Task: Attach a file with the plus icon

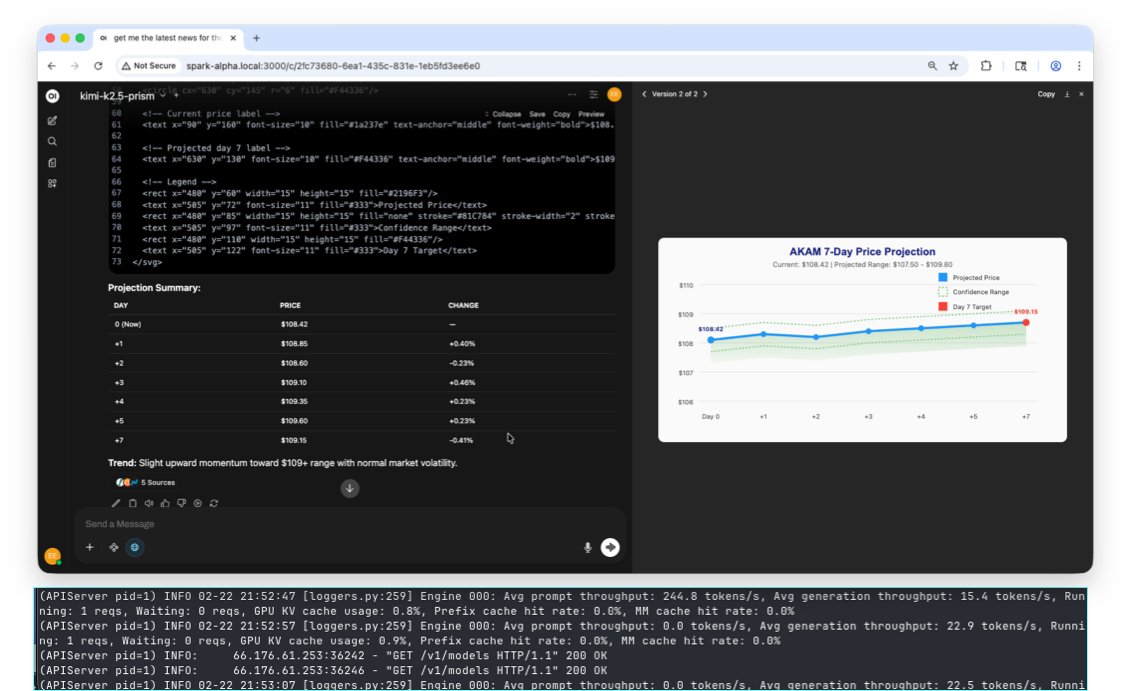Action: [x=89, y=547]
